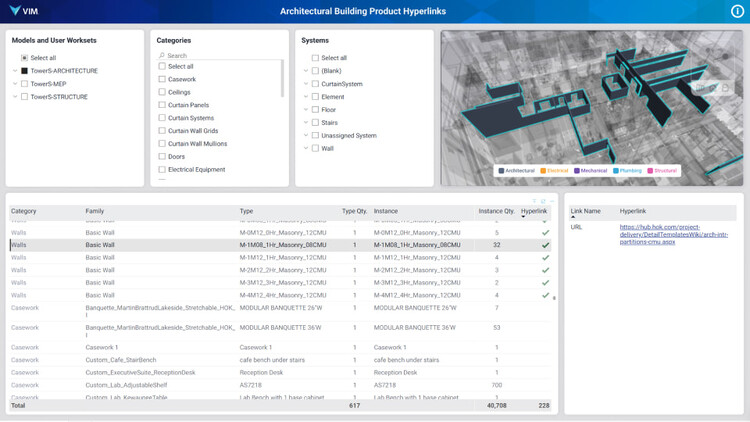Open more options icon above table
This screenshot has width=750, height=422.
point(551,201)
